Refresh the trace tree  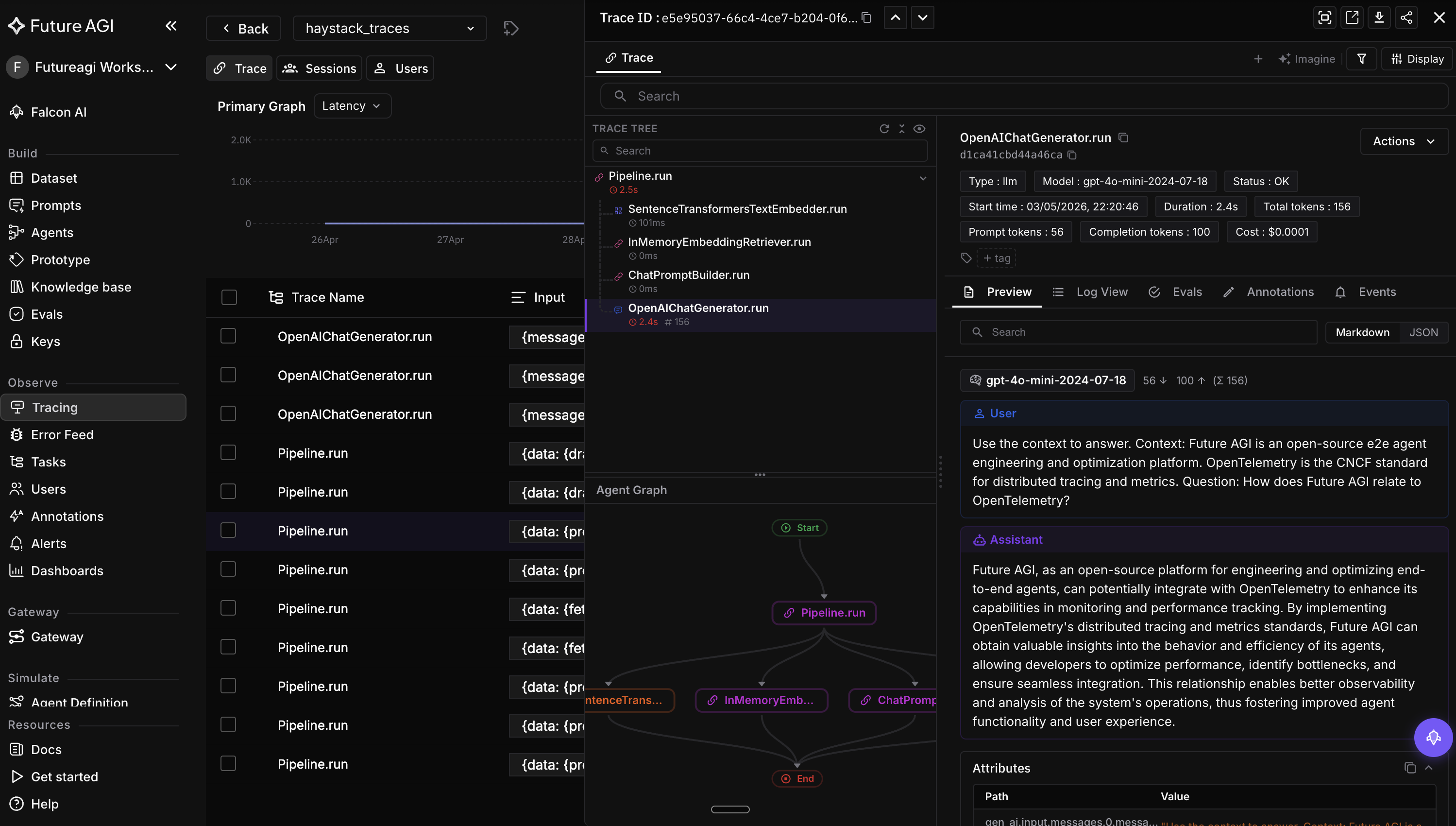point(883,129)
